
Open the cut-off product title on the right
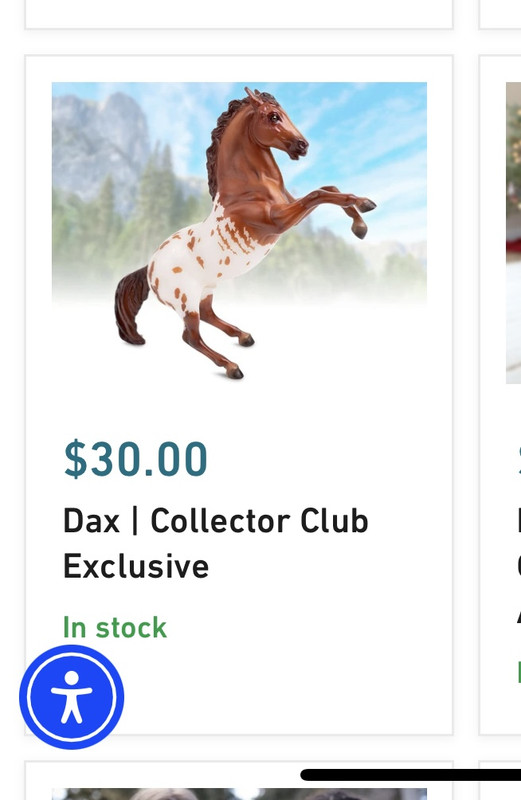(519, 566)
